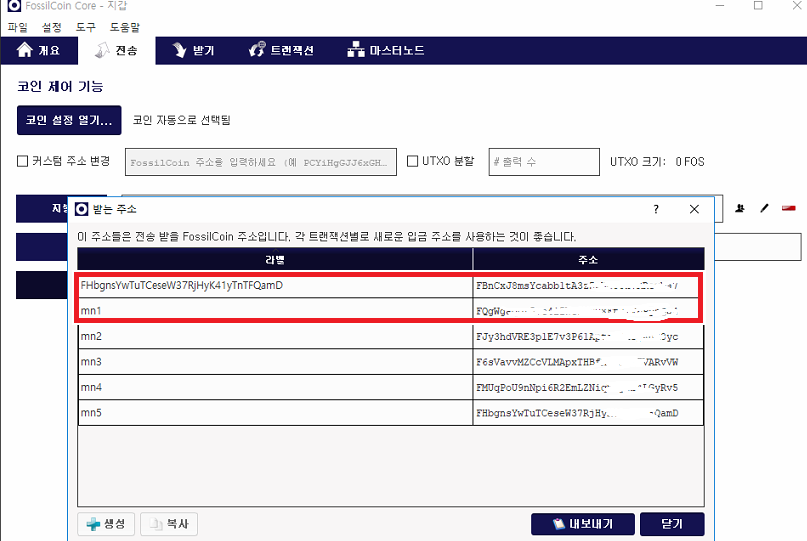This screenshot has height=541, width=807.
Task: Select the FHbgnsYwTuTCeseW37RjHyK41yTnTFQamD label row
Action: click(275, 286)
